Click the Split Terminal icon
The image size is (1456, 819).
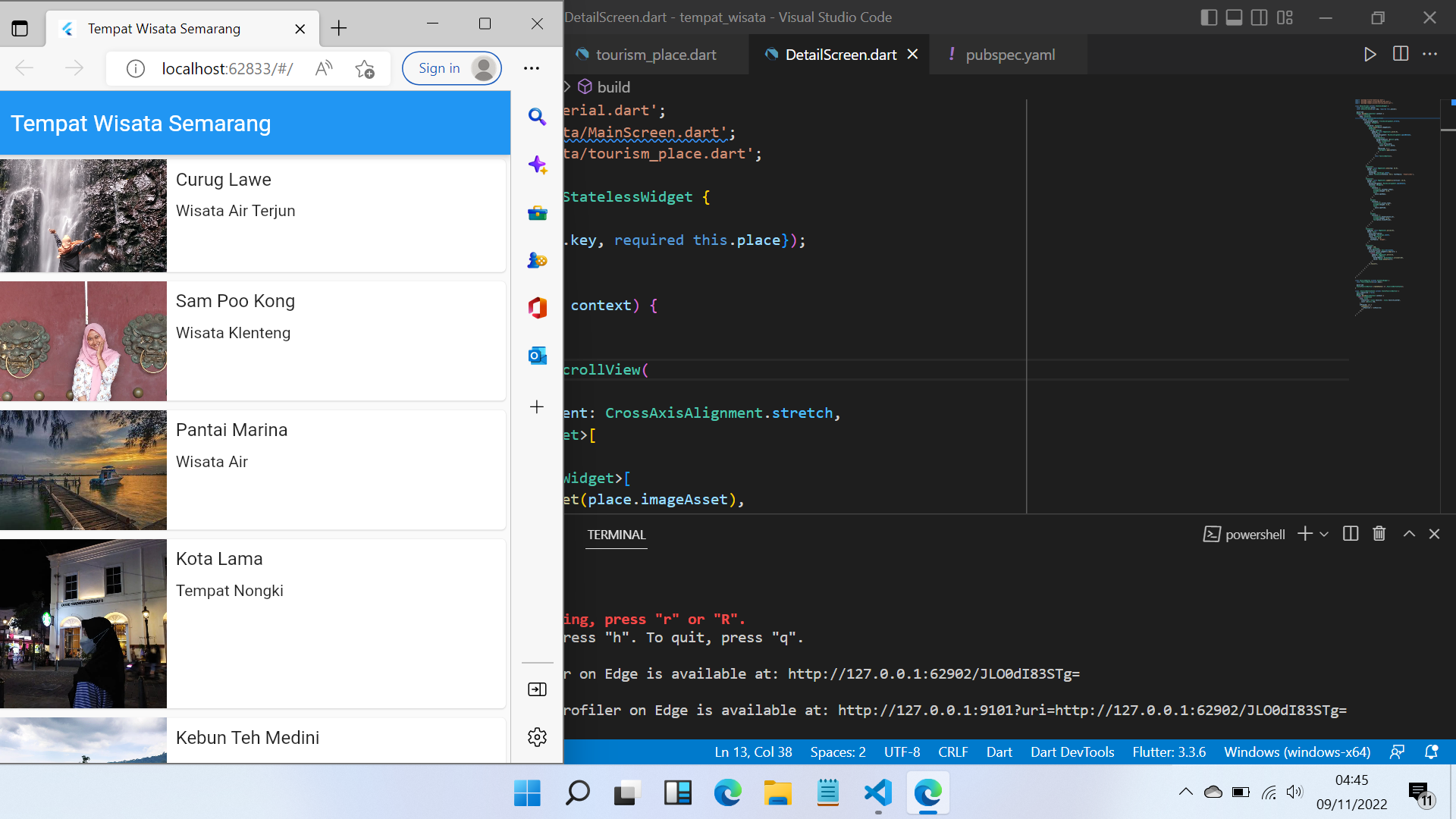(x=1351, y=534)
